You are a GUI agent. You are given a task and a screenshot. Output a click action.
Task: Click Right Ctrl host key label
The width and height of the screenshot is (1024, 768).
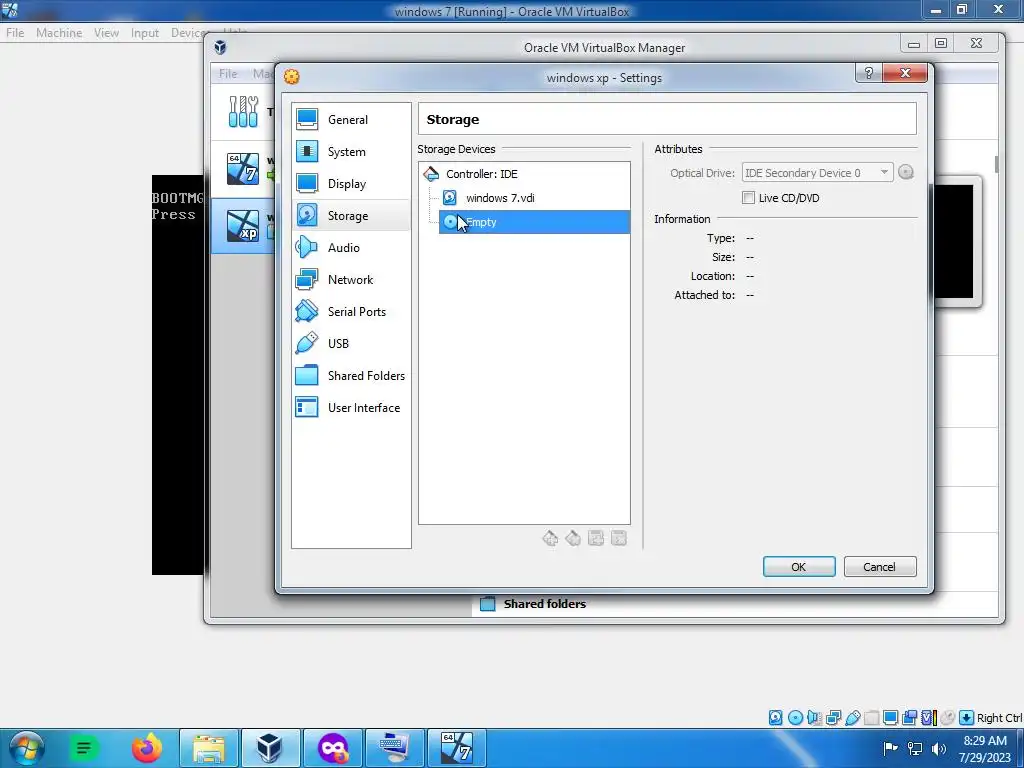(x=999, y=718)
